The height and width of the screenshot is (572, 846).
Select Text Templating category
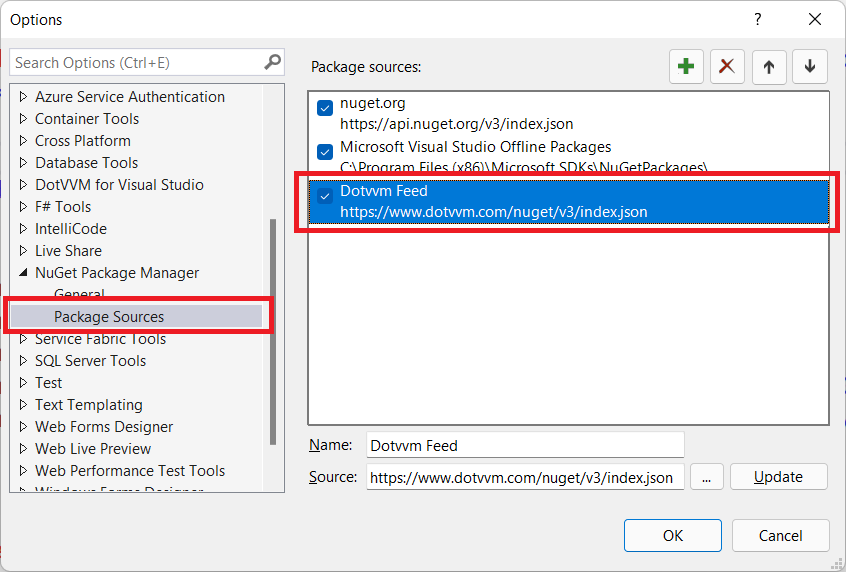[89, 405]
